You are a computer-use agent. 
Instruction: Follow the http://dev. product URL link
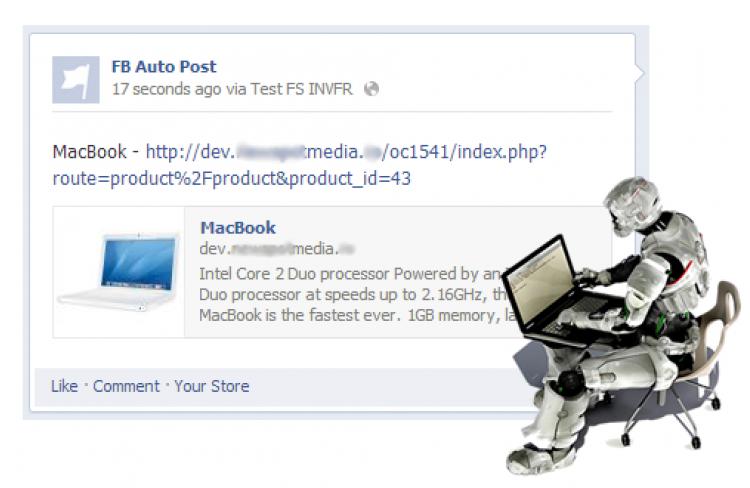coord(346,152)
